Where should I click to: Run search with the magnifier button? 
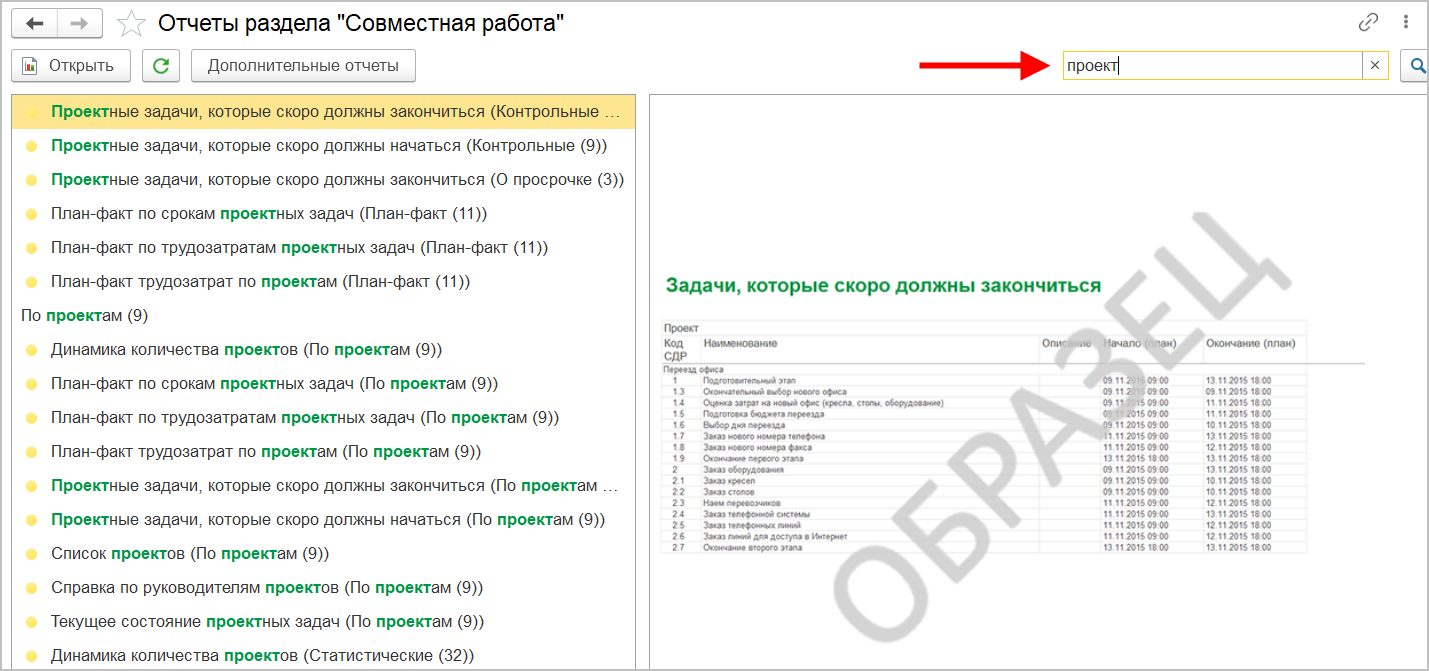(1415, 66)
